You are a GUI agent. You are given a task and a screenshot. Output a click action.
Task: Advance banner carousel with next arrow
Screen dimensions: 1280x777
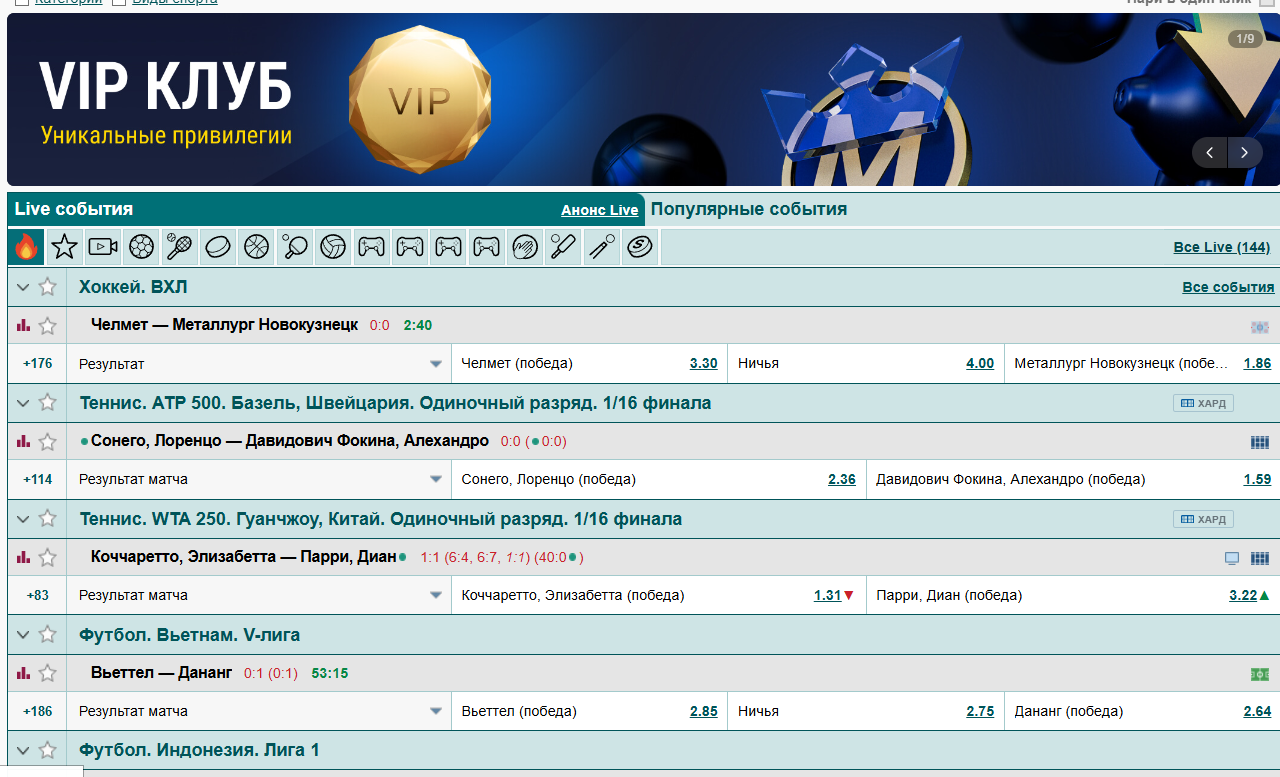[x=1244, y=152]
